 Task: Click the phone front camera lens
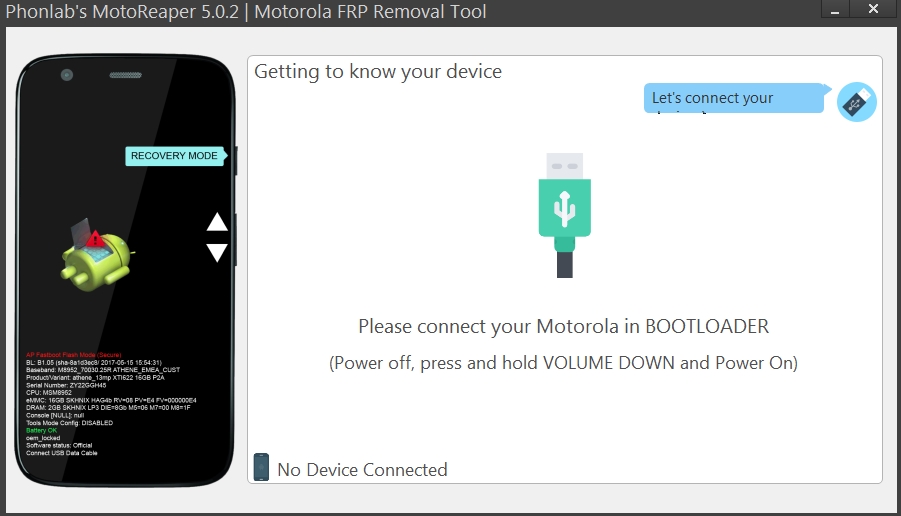click(x=67, y=75)
